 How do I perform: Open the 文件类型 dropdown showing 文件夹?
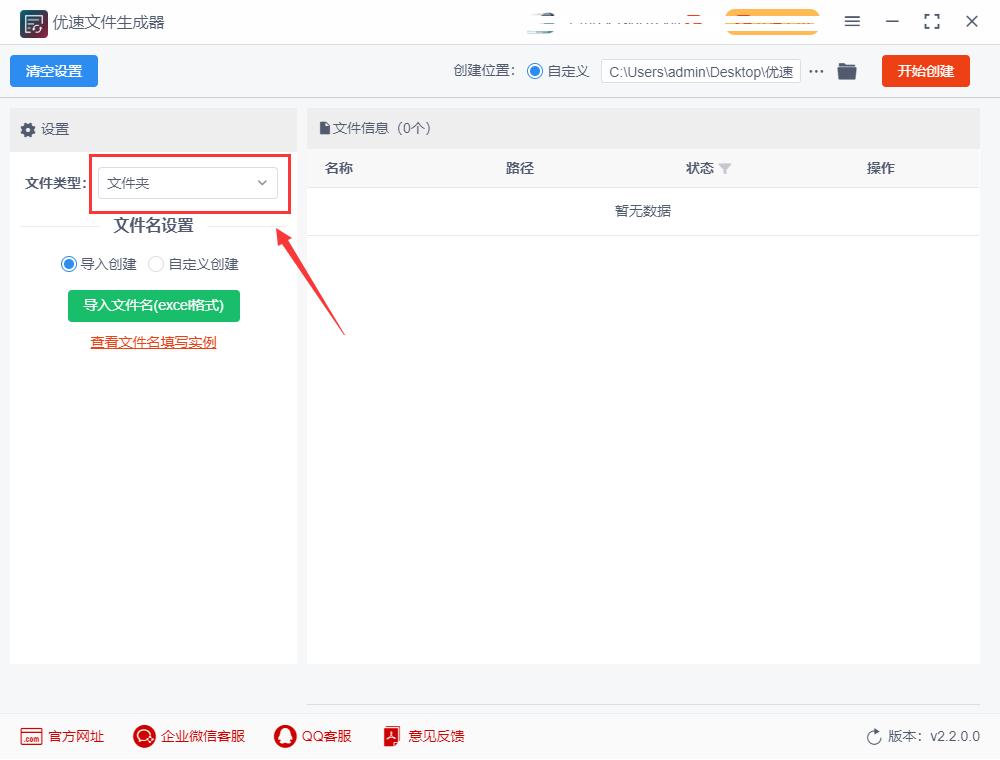[187, 183]
